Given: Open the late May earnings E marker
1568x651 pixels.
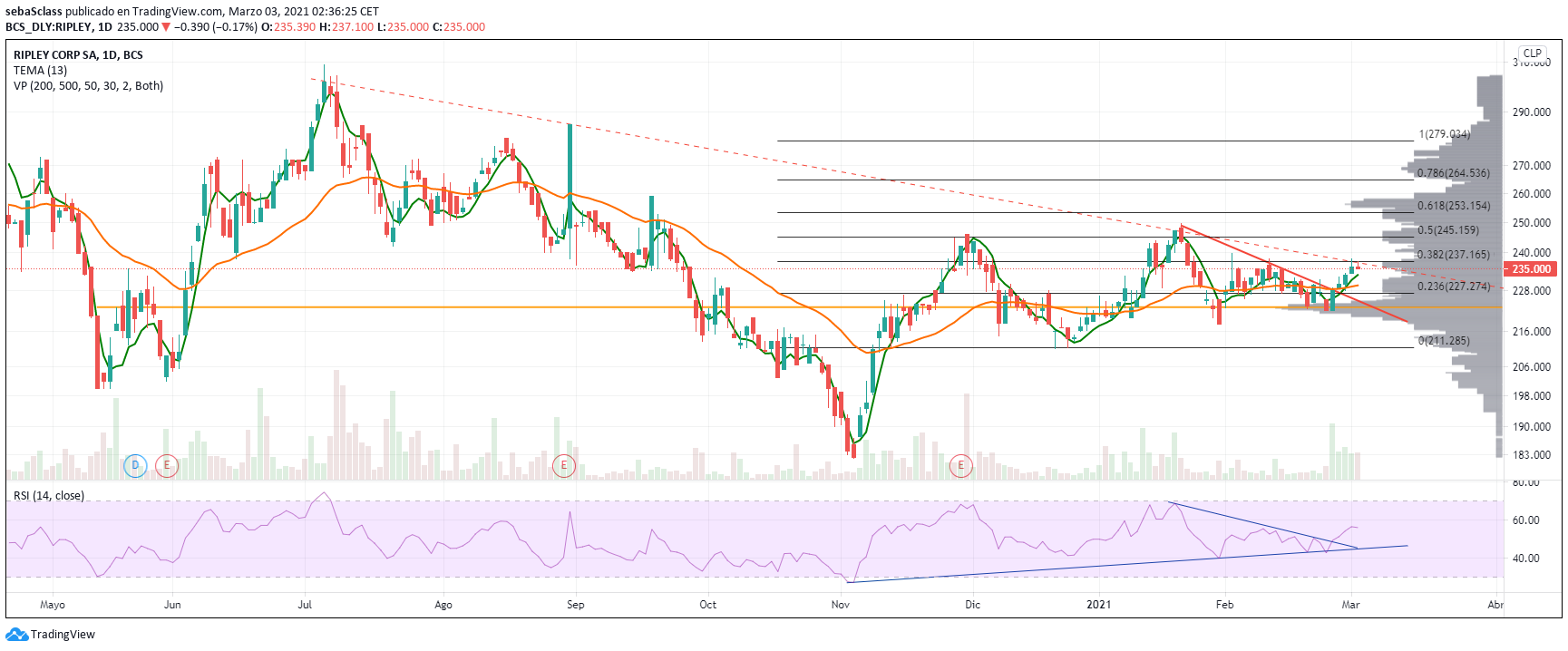Looking at the screenshot, I should (166, 466).
